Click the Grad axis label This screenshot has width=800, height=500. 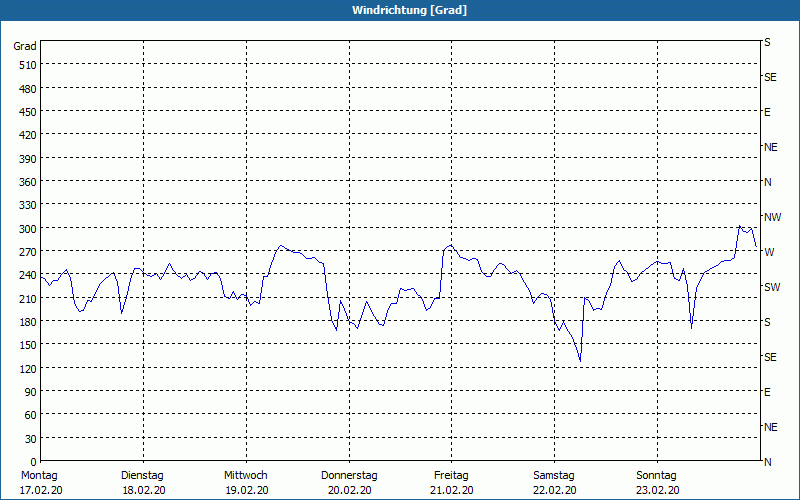(25, 46)
